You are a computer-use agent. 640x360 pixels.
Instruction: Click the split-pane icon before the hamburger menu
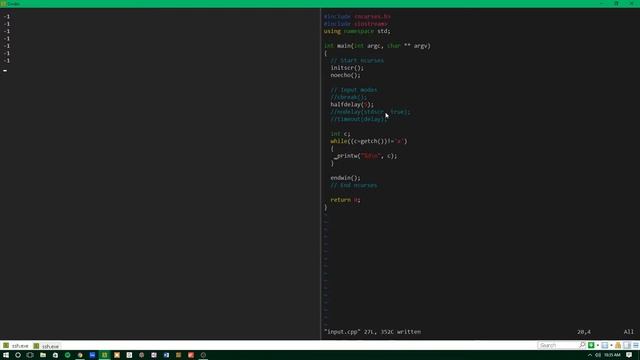point(627,345)
